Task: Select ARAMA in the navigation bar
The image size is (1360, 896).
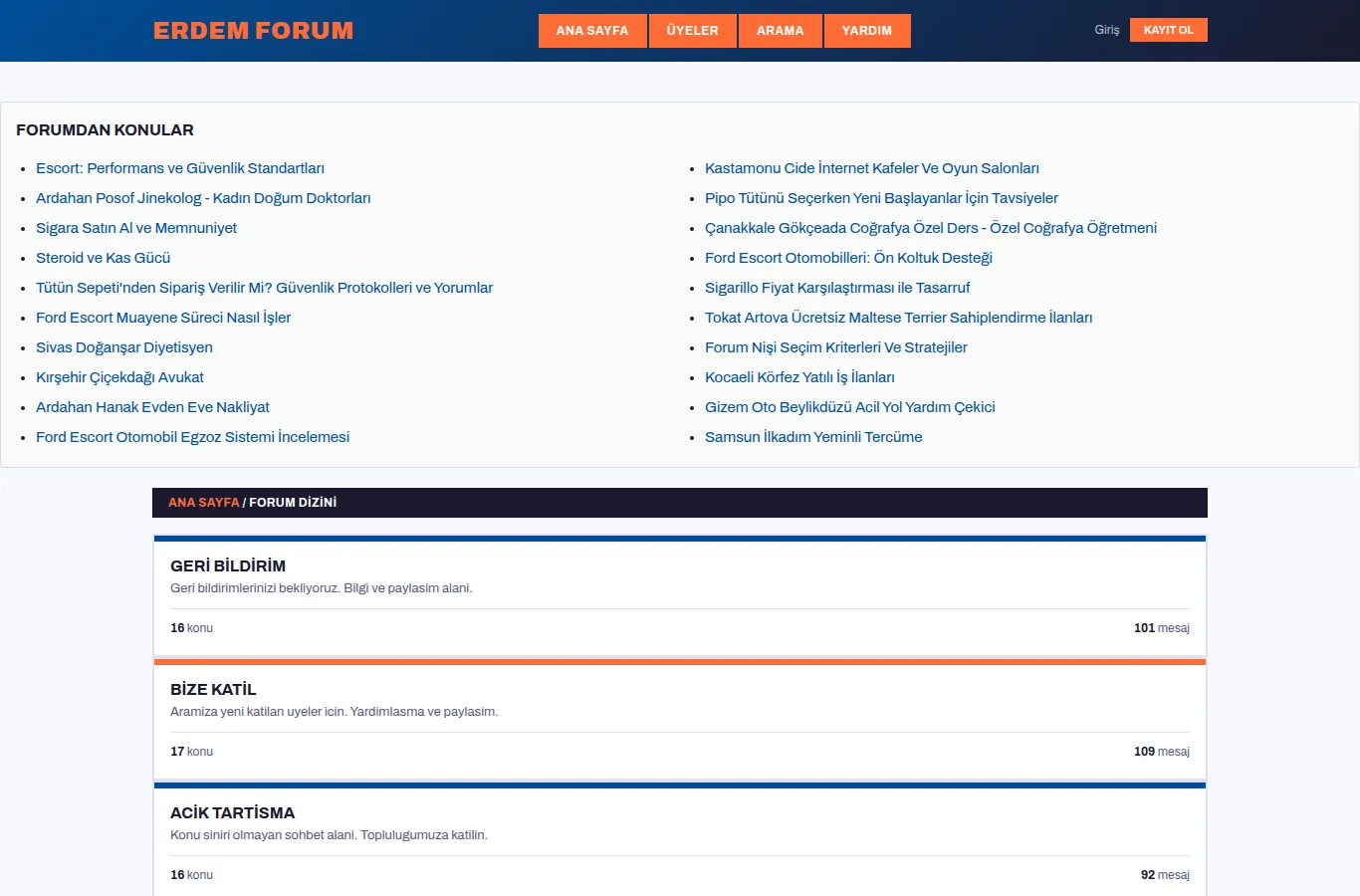Action: (780, 31)
